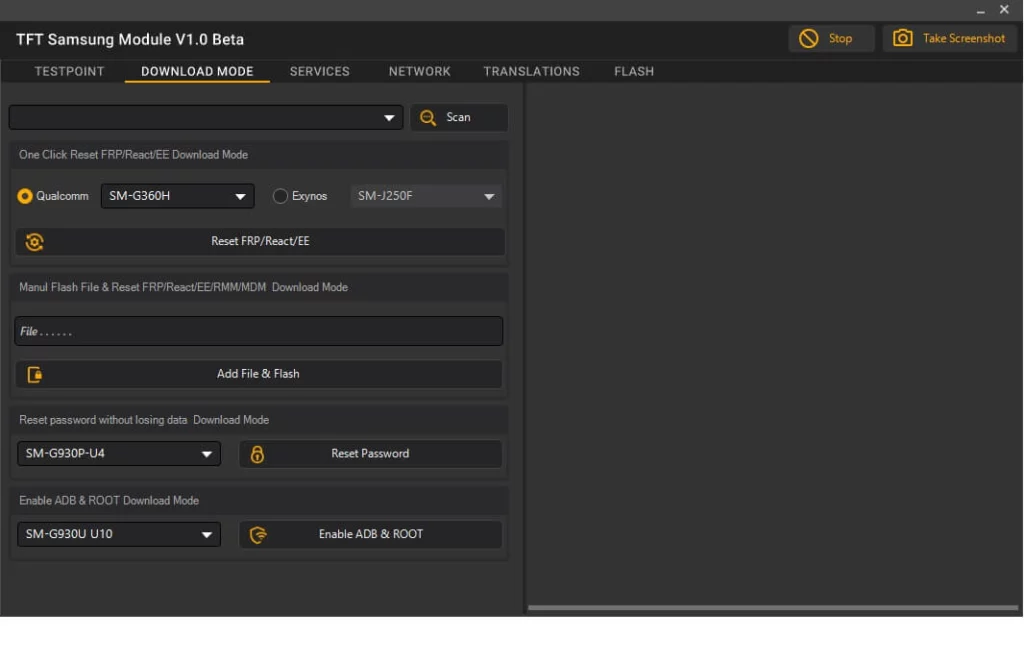Click the Scan button text
The height and width of the screenshot is (663, 1024).
458,117
